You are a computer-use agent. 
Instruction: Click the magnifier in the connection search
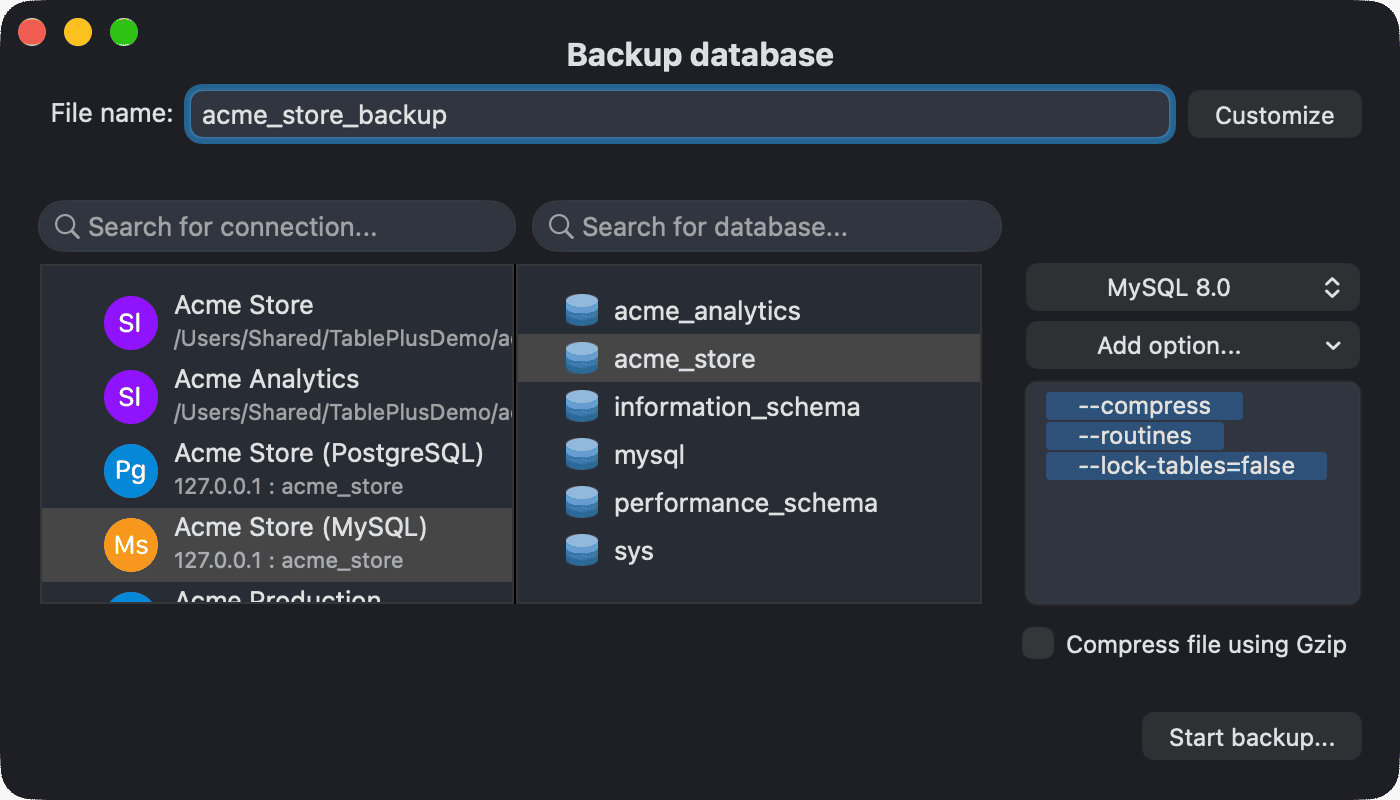click(x=67, y=227)
